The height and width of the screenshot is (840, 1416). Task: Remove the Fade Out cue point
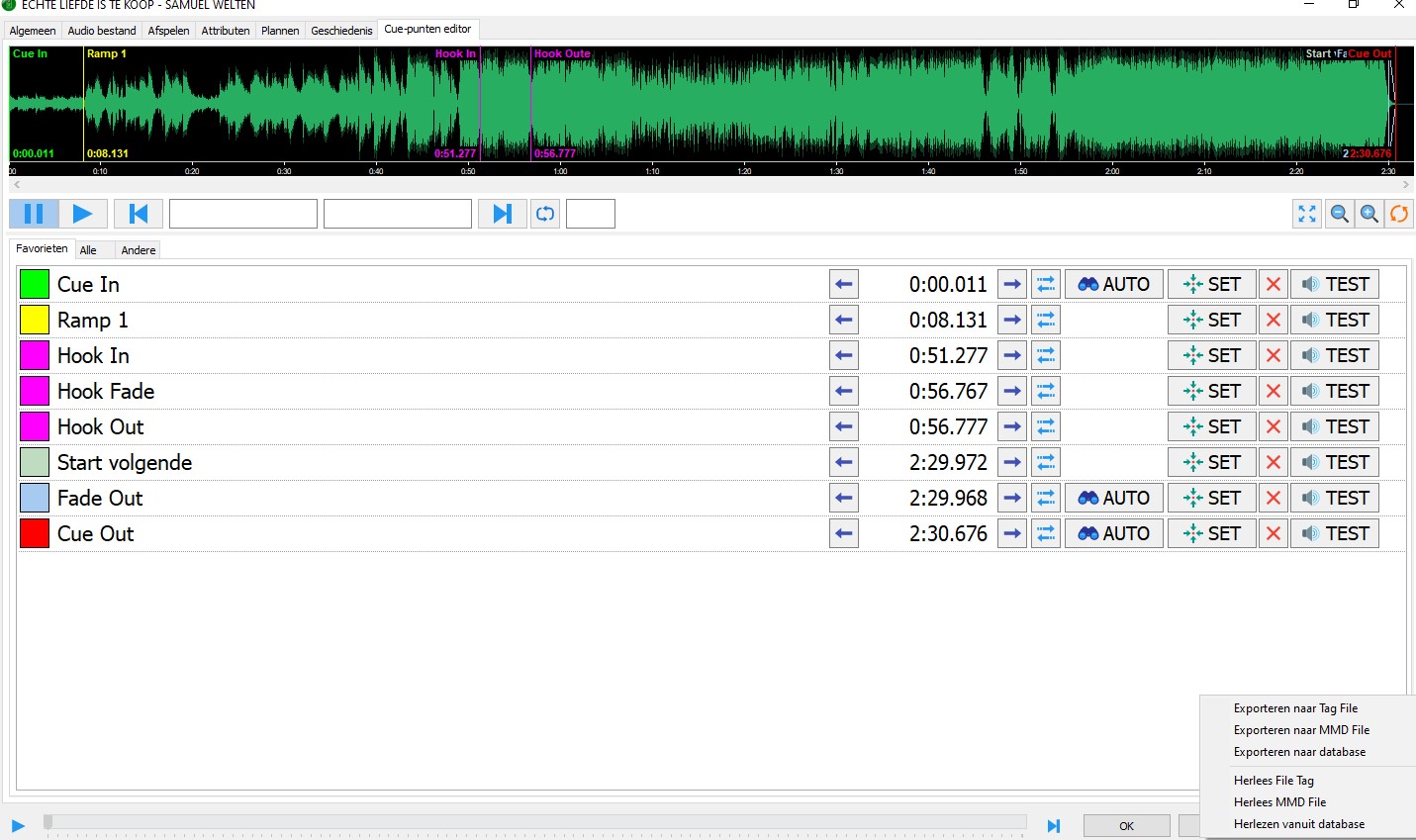pos(1274,499)
